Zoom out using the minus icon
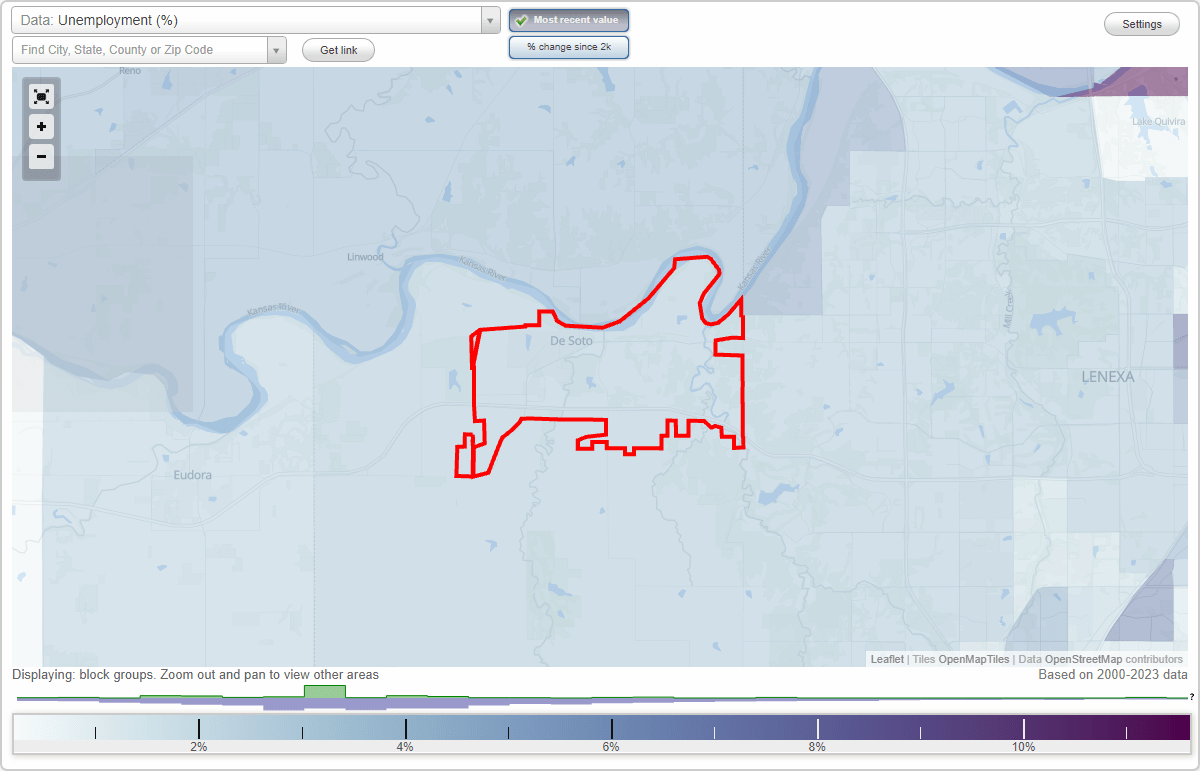Screen dimensions: 1200x771 41,157
